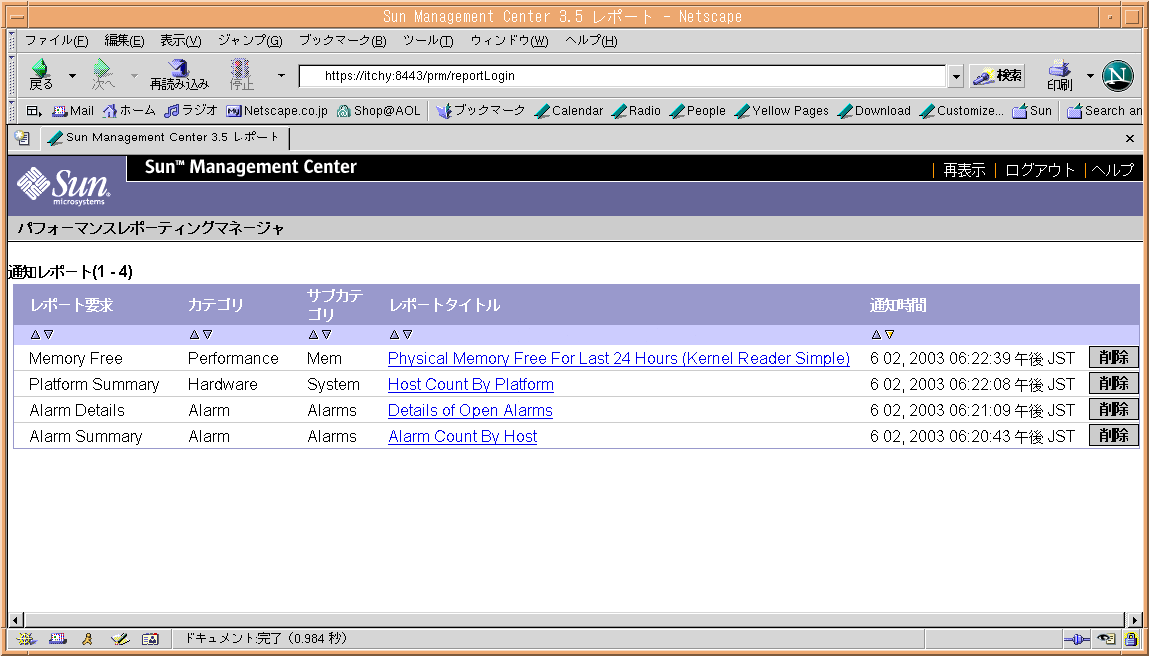Open the 表示(V) menu
This screenshot has width=1149, height=656.
click(x=180, y=40)
